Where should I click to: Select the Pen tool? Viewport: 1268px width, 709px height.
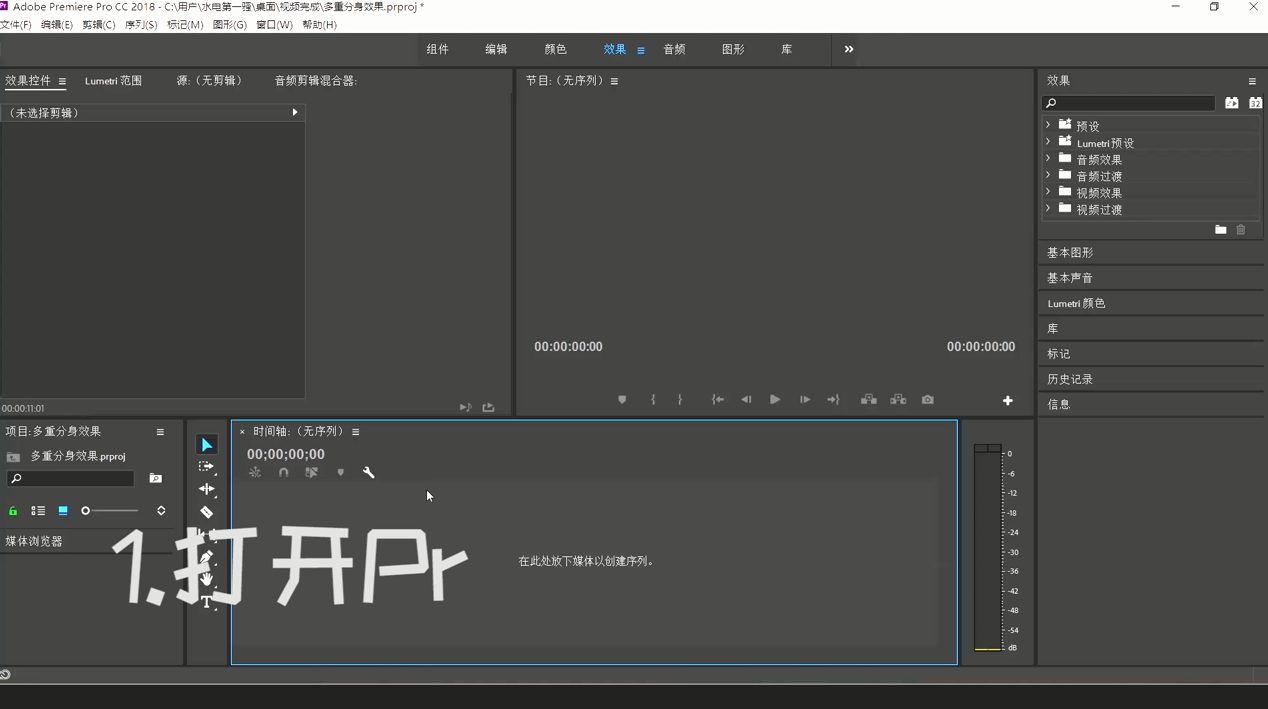[206, 557]
